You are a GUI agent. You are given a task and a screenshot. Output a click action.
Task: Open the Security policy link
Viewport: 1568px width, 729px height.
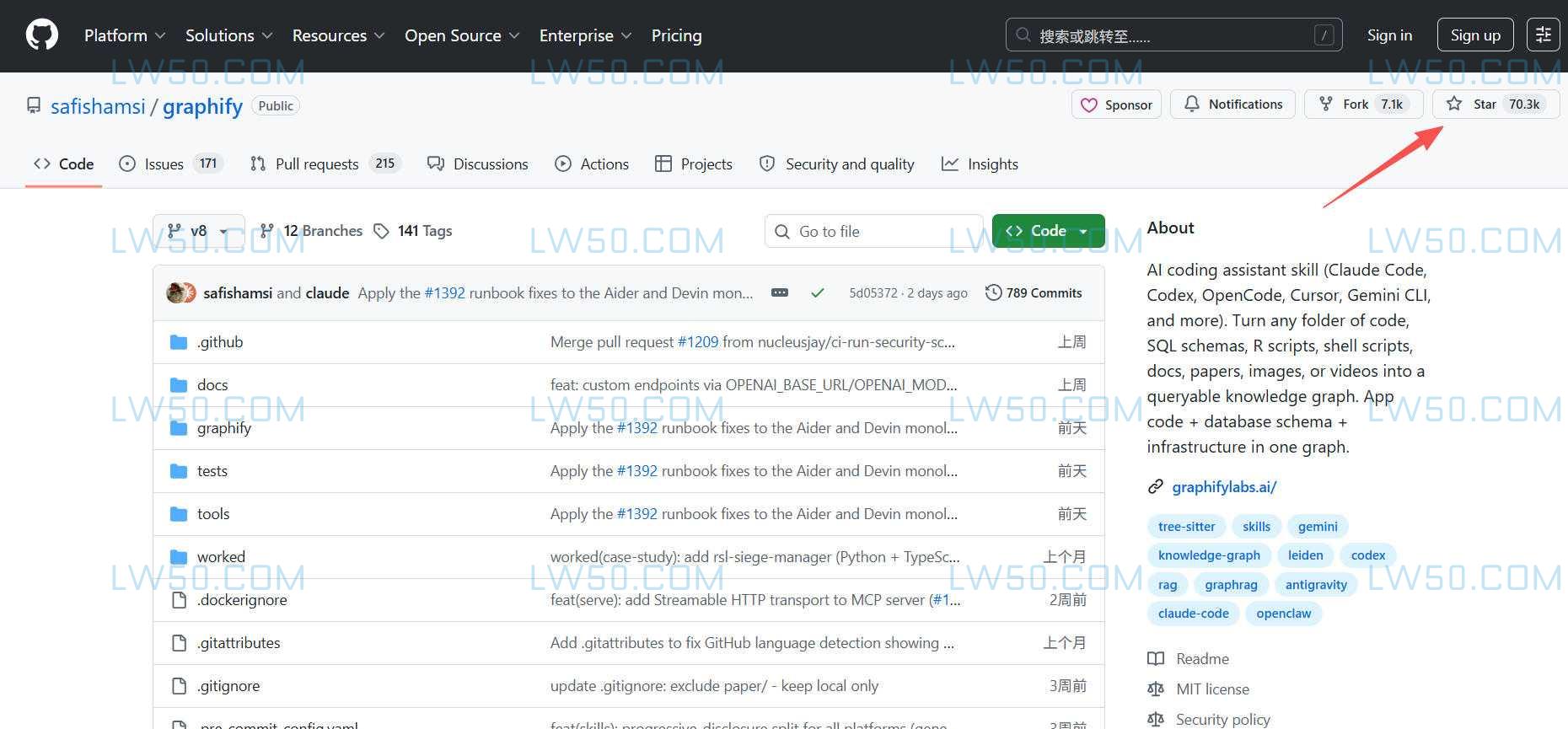(x=1209, y=720)
